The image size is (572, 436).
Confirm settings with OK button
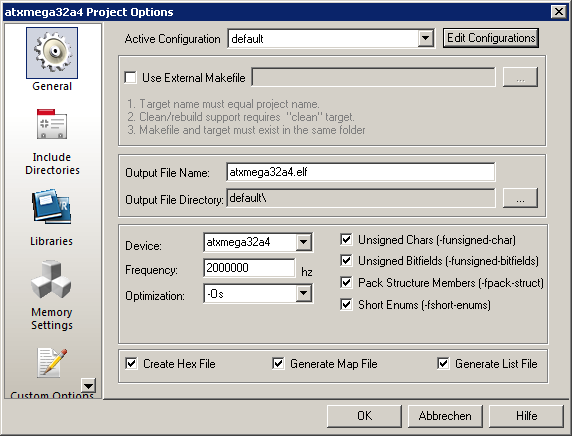[x=364, y=416]
